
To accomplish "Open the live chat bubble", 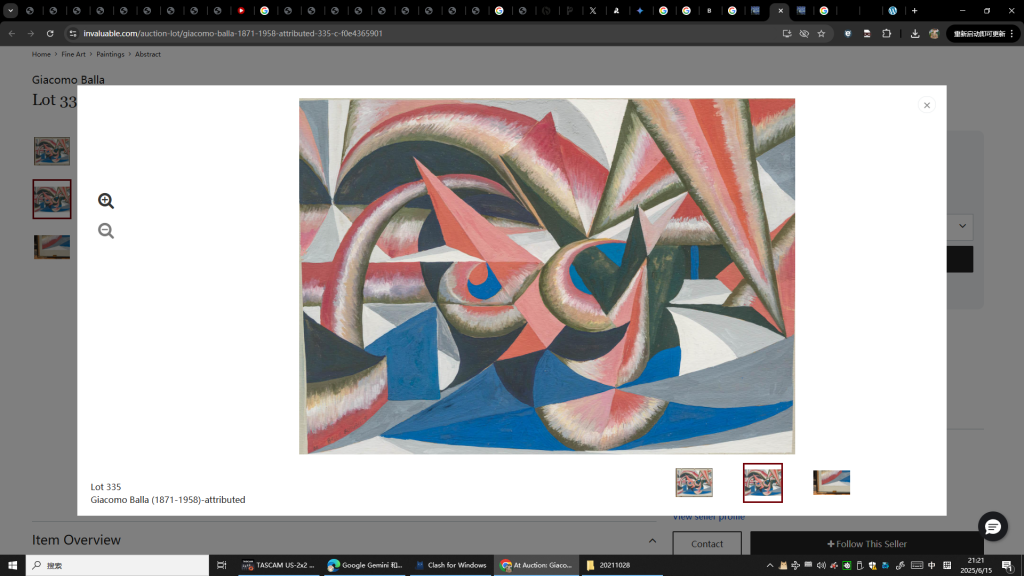I will coord(993,526).
